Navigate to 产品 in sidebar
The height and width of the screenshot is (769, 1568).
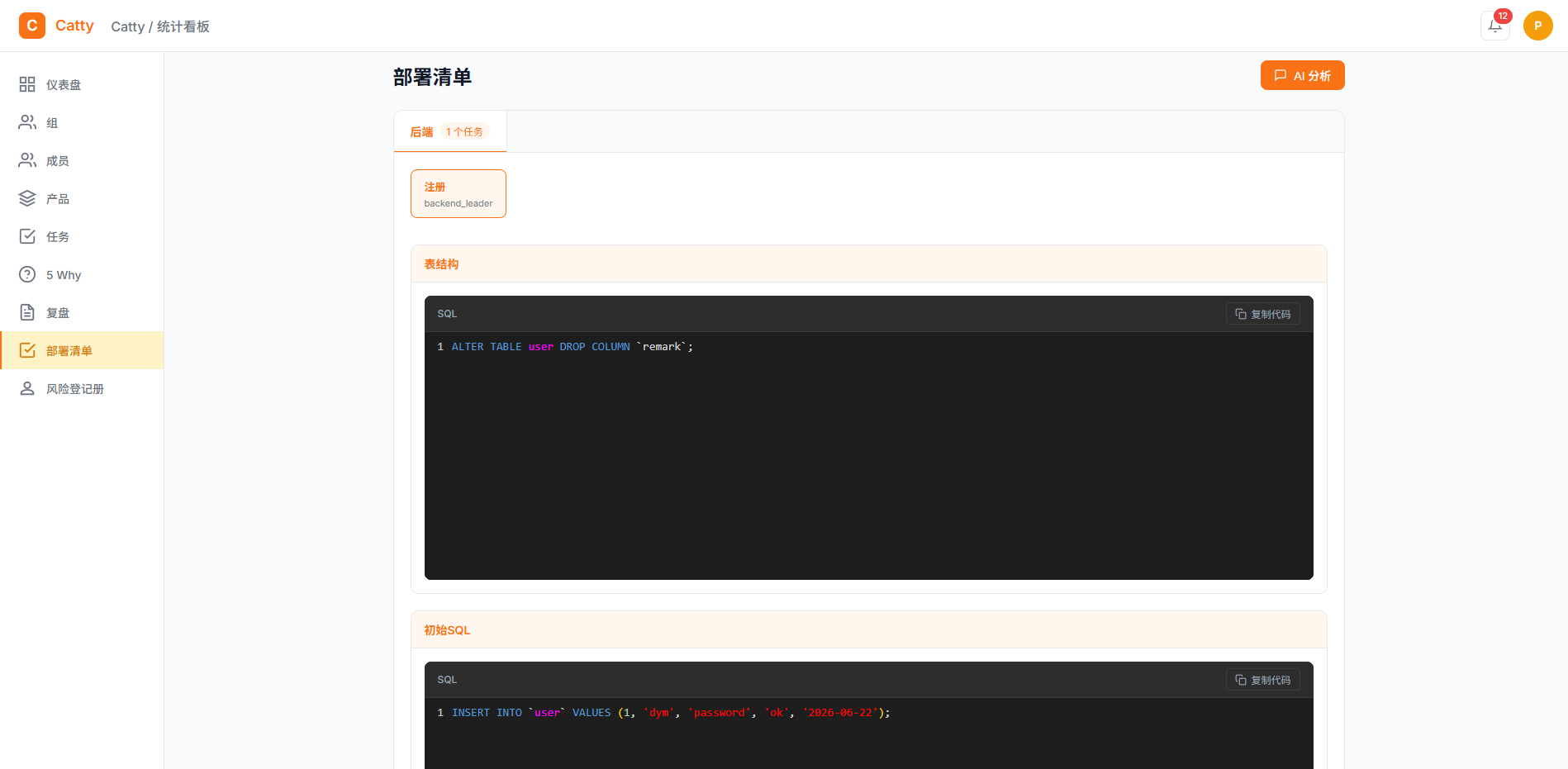[82, 198]
